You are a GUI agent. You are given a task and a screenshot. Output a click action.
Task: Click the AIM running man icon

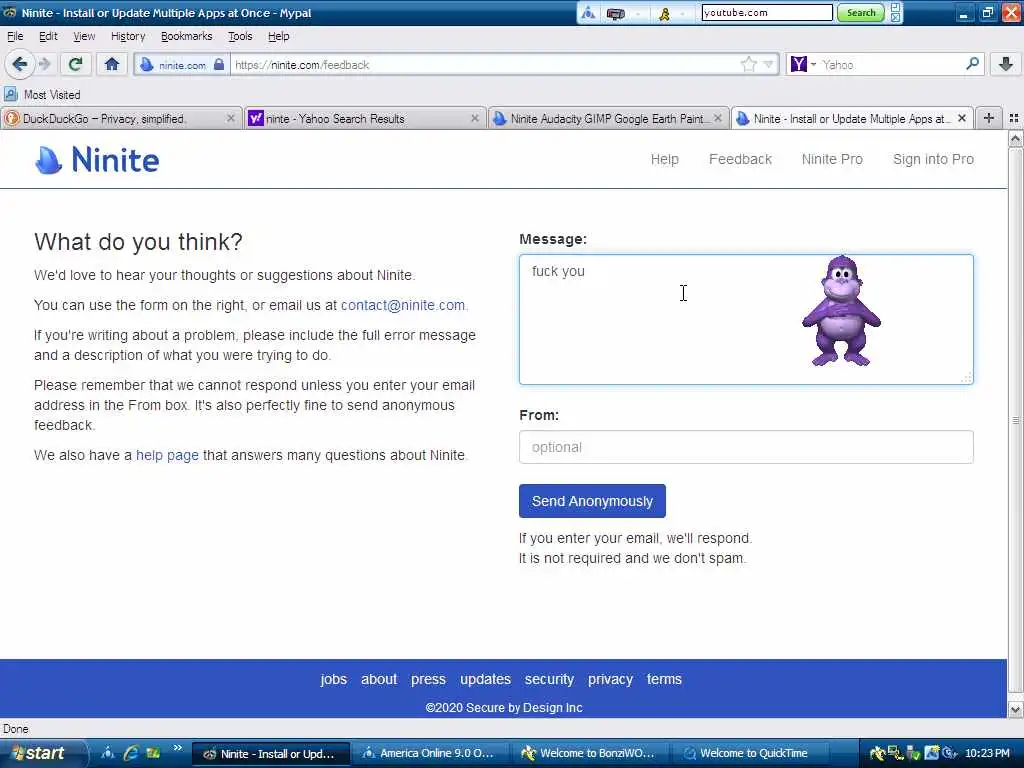pyautogui.click(x=665, y=13)
